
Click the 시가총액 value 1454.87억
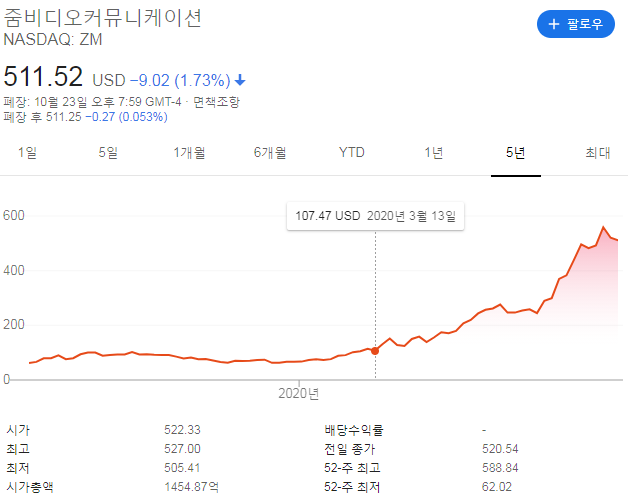191,487
